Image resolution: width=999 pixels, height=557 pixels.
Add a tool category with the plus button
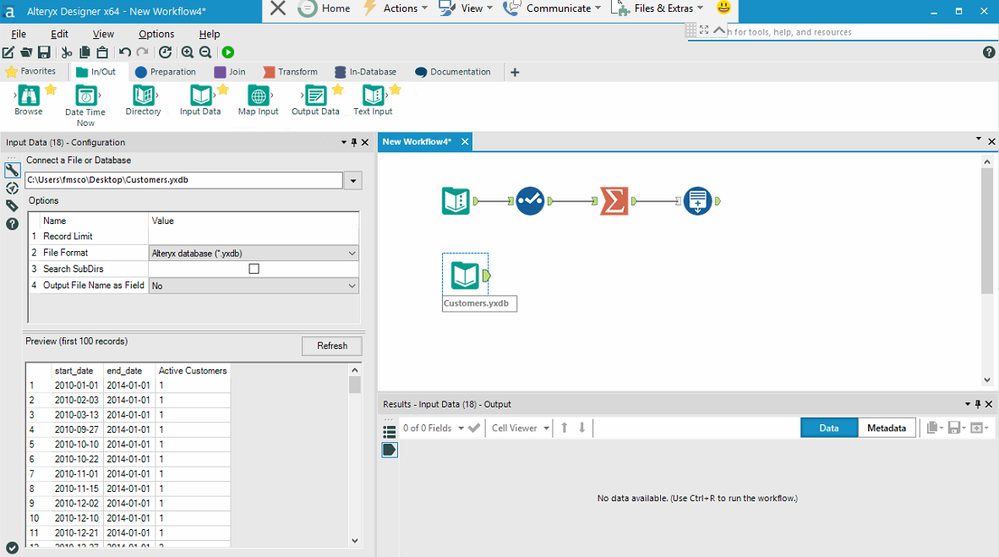(x=515, y=72)
